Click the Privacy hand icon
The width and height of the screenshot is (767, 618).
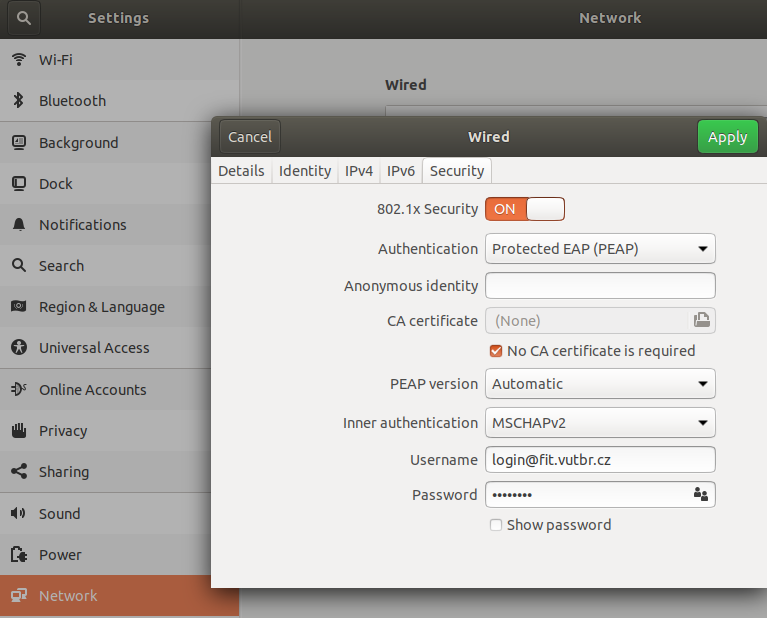(19, 431)
